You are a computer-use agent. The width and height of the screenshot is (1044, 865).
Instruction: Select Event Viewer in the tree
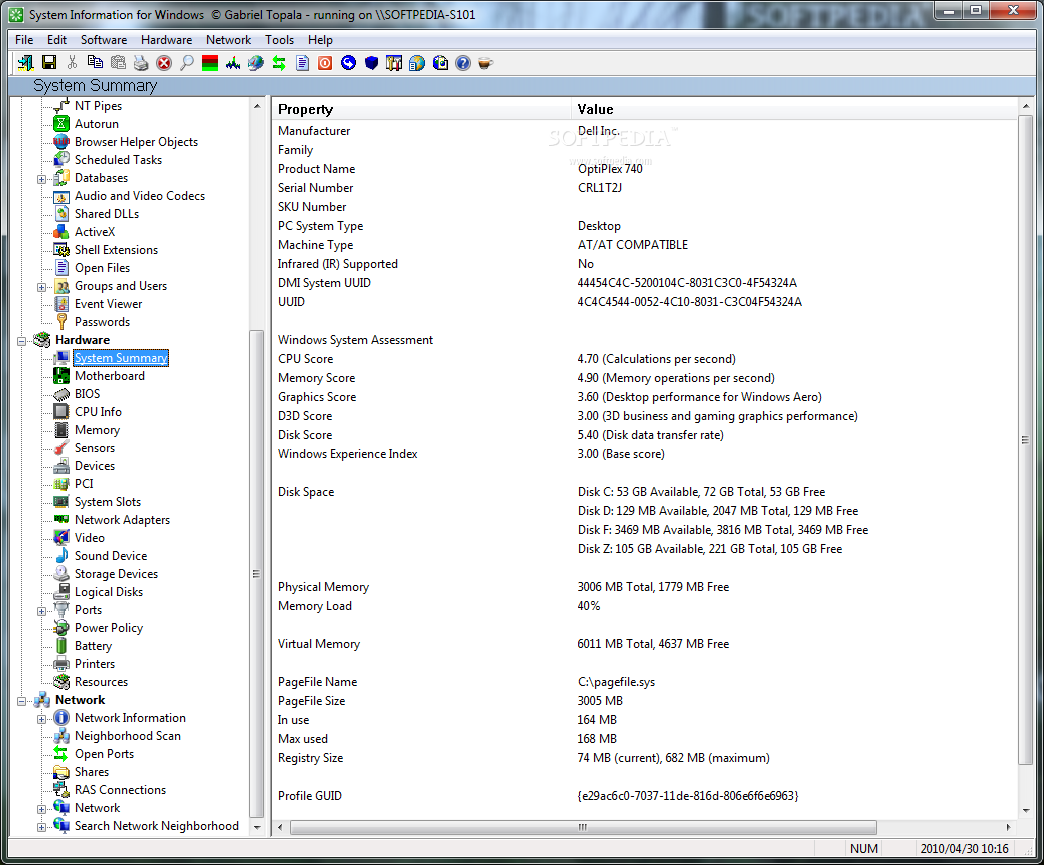pyautogui.click(x=108, y=304)
